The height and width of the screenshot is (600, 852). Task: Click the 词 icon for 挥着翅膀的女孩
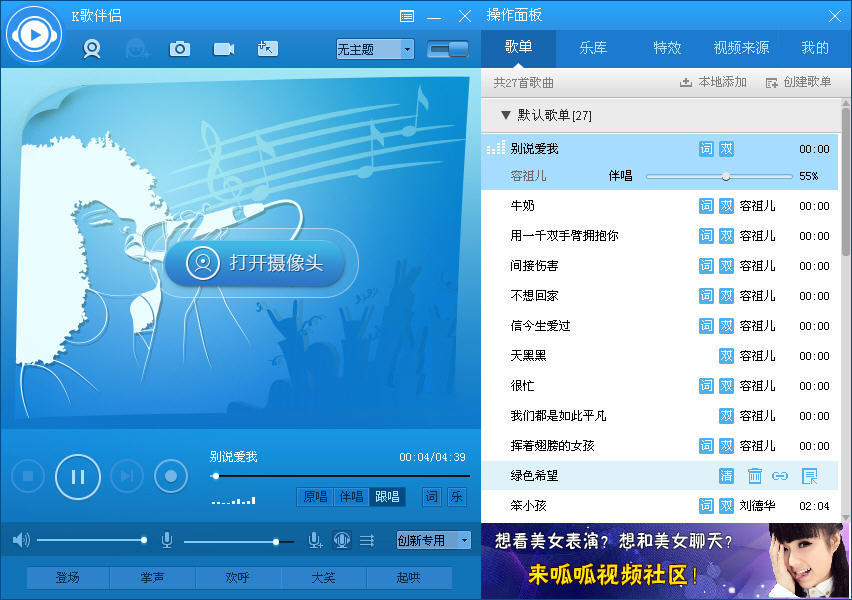(706, 446)
